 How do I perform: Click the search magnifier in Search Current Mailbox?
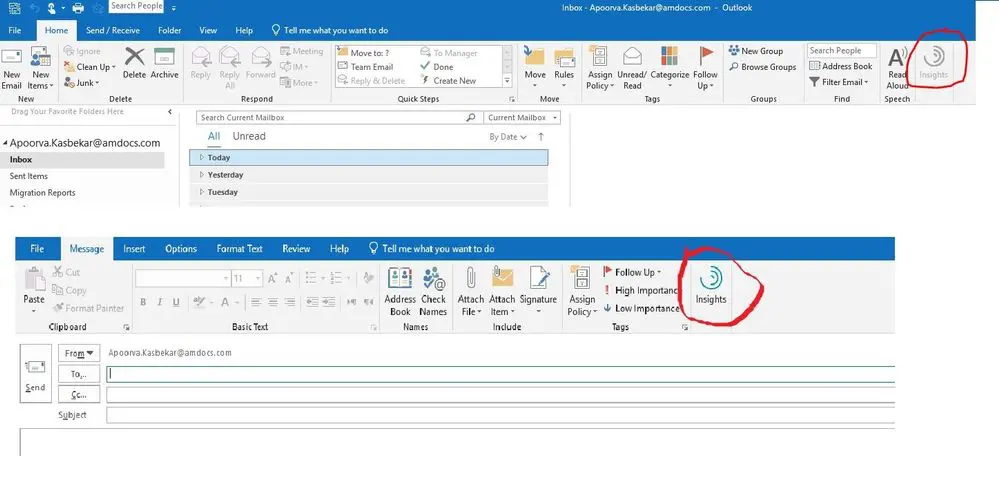tap(471, 118)
